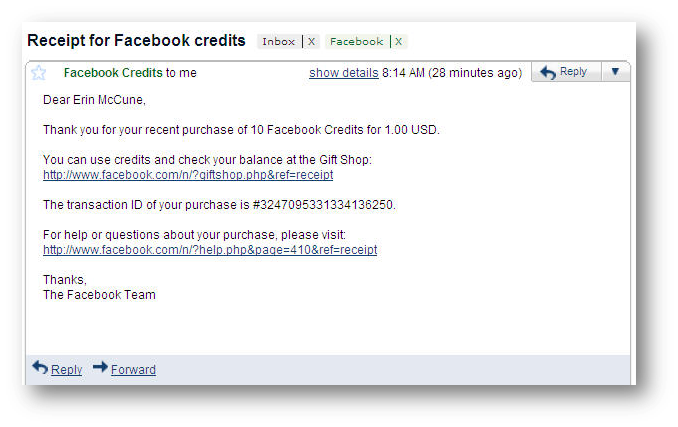The image size is (678, 427).
Task: Click the email subject Receipt for Facebook credits
Action: click(x=136, y=41)
